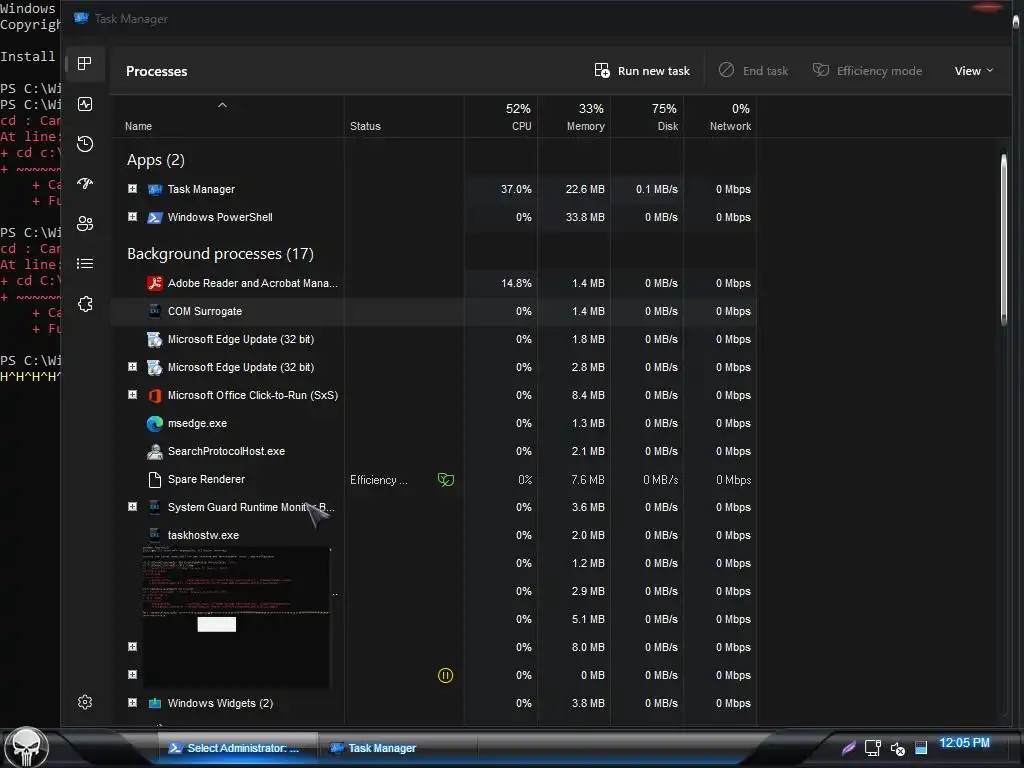1024x768 pixels.
Task: Expand the Windows PowerShell row
Action: tap(133, 217)
